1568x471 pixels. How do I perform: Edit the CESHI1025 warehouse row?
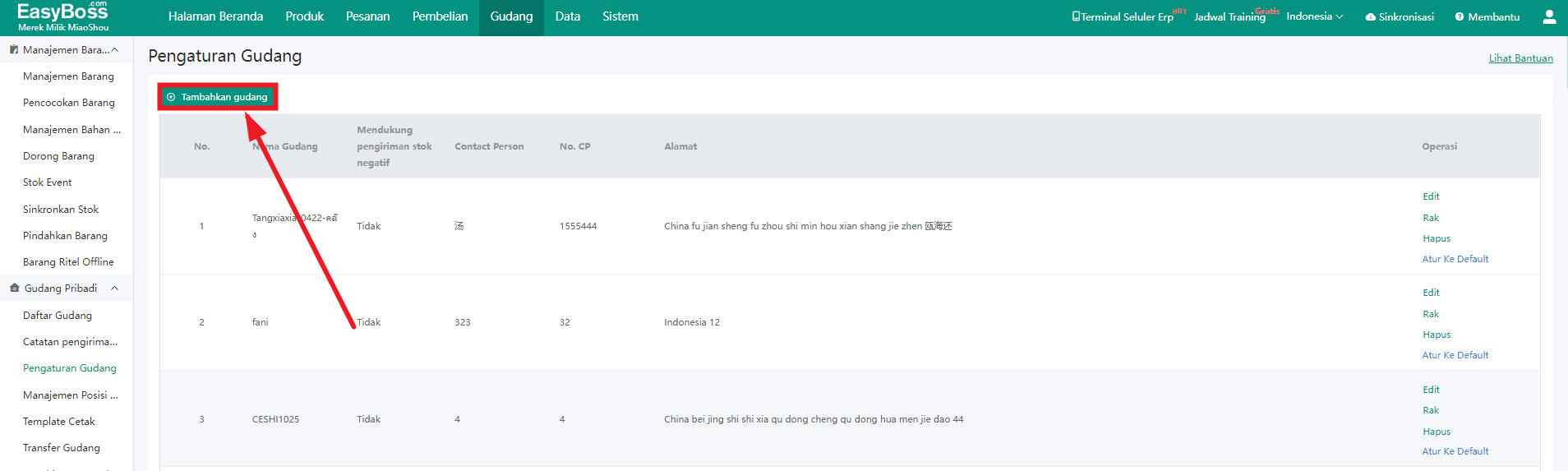(1431, 390)
